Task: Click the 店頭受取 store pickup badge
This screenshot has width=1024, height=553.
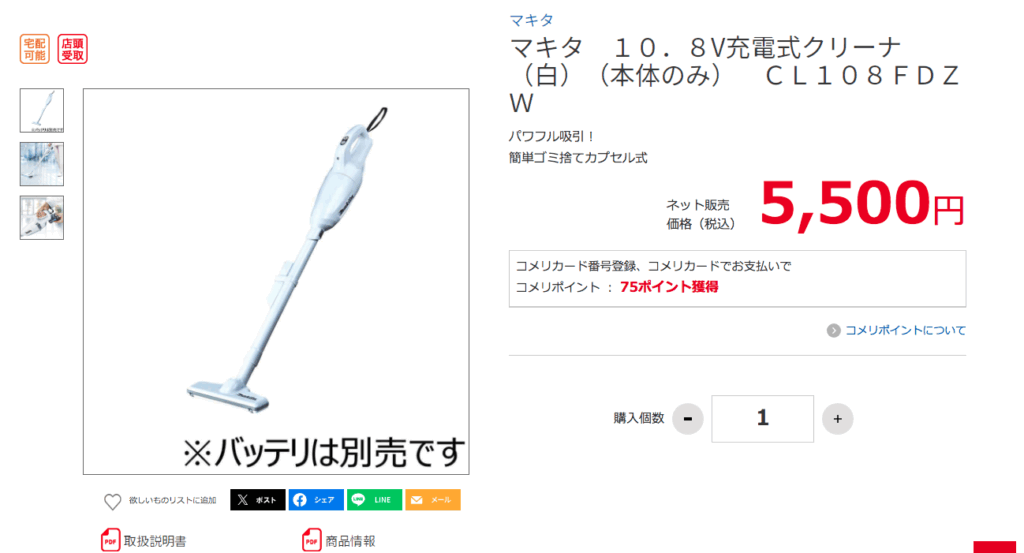Action: 72,49
